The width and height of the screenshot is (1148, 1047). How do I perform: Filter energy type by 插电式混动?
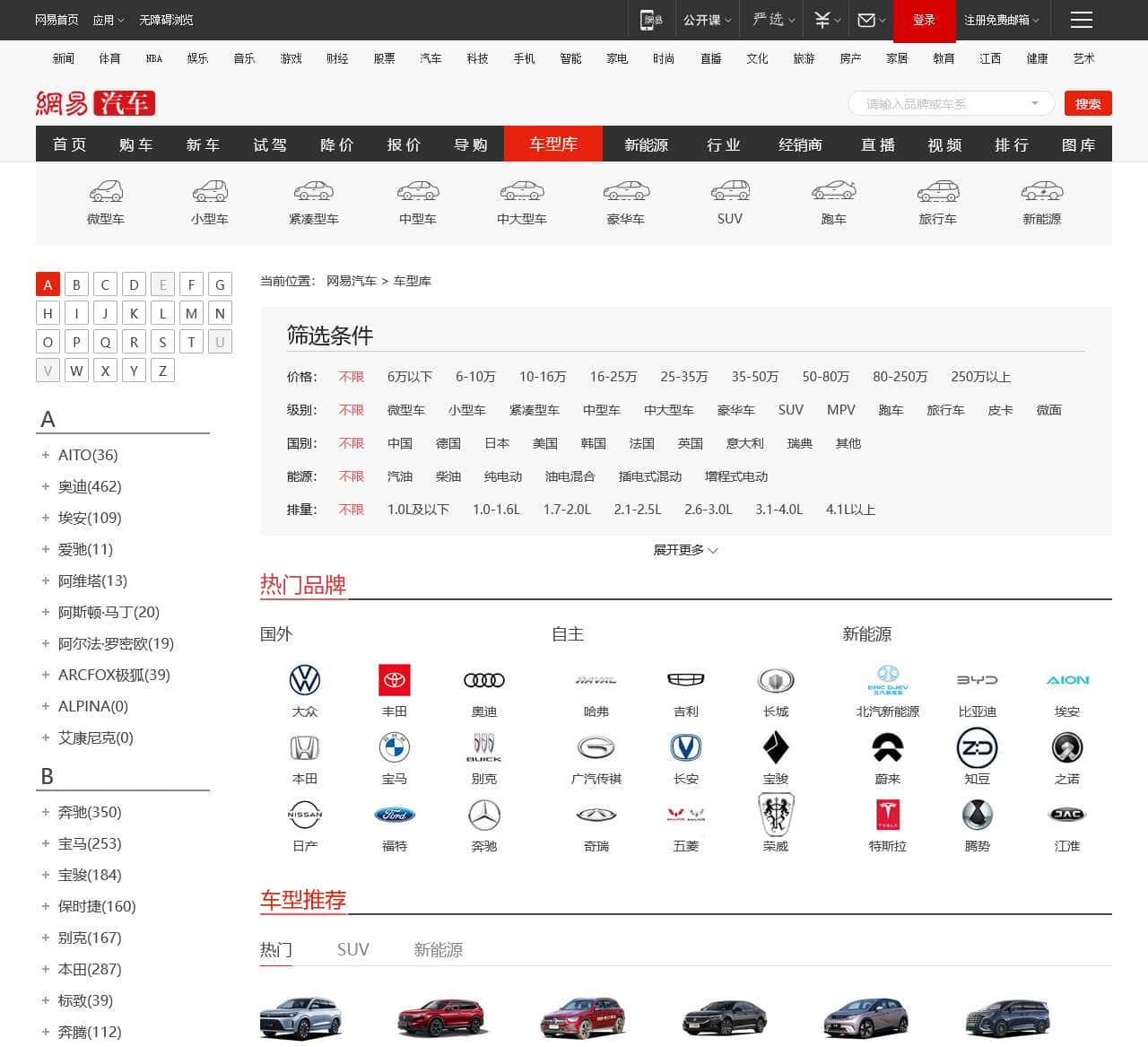coord(650,476)
